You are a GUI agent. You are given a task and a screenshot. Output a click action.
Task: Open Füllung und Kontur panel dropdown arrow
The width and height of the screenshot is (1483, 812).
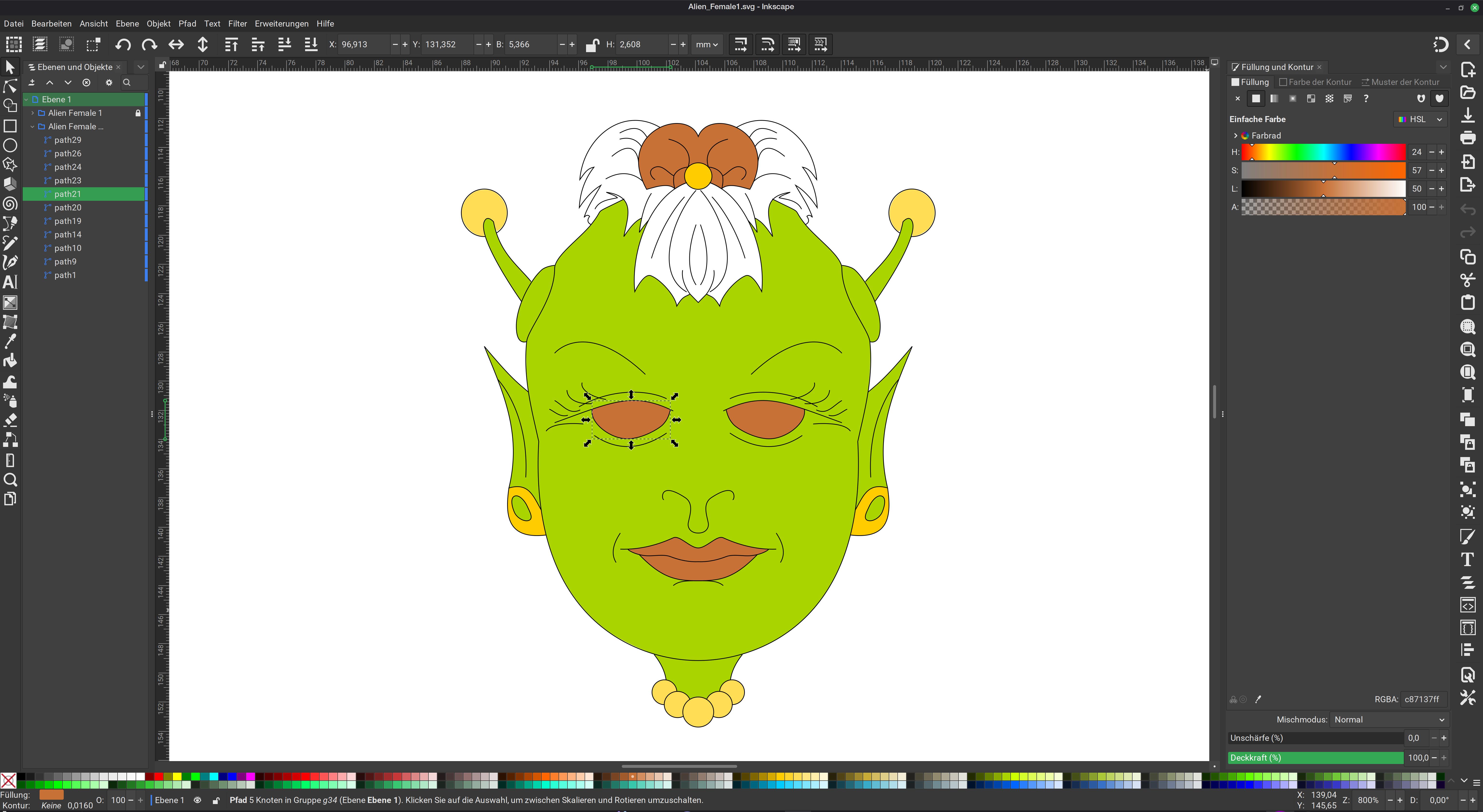1443,67
